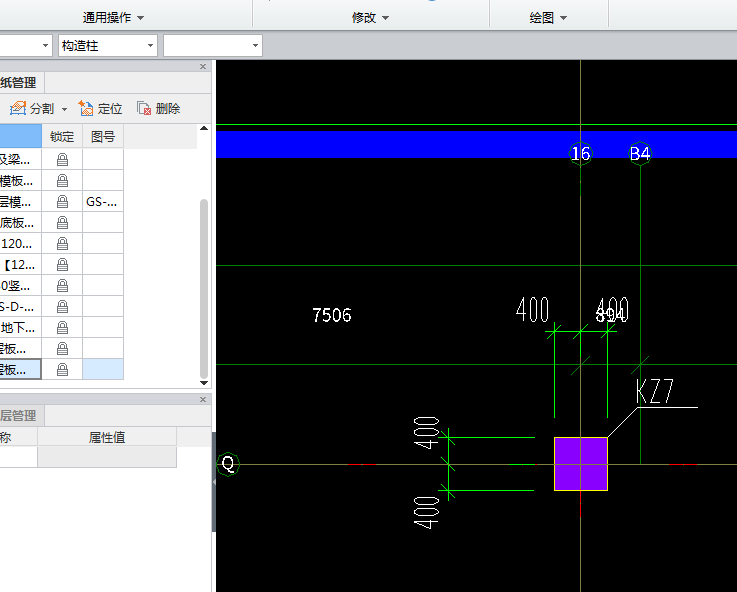Screen dimensions: 737x592
Task: Click the purple KZ7 column
Action: [581, 464]
